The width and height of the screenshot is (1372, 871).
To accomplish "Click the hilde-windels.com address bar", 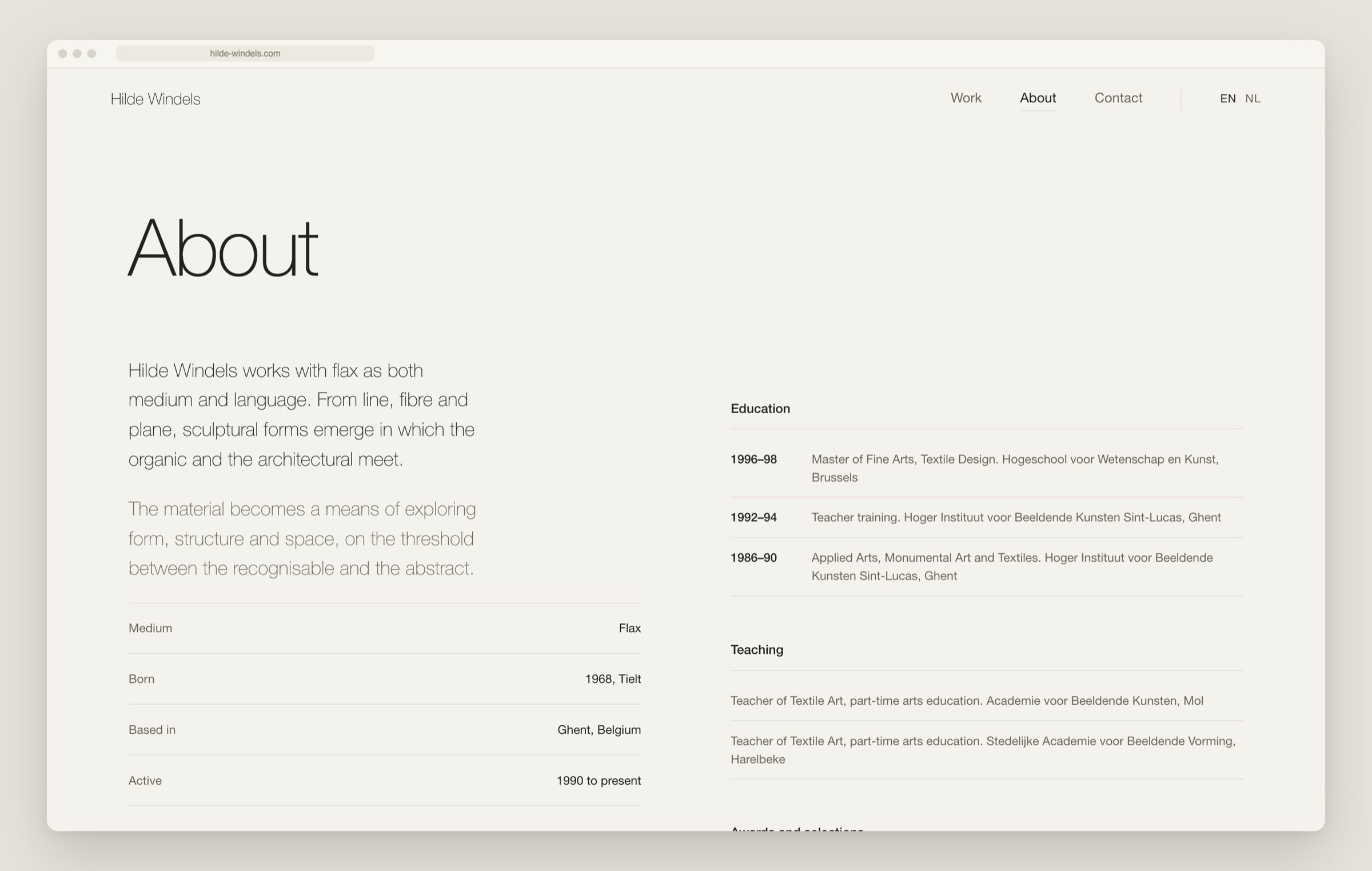I will pyautogui.click(x=245, y=53).
